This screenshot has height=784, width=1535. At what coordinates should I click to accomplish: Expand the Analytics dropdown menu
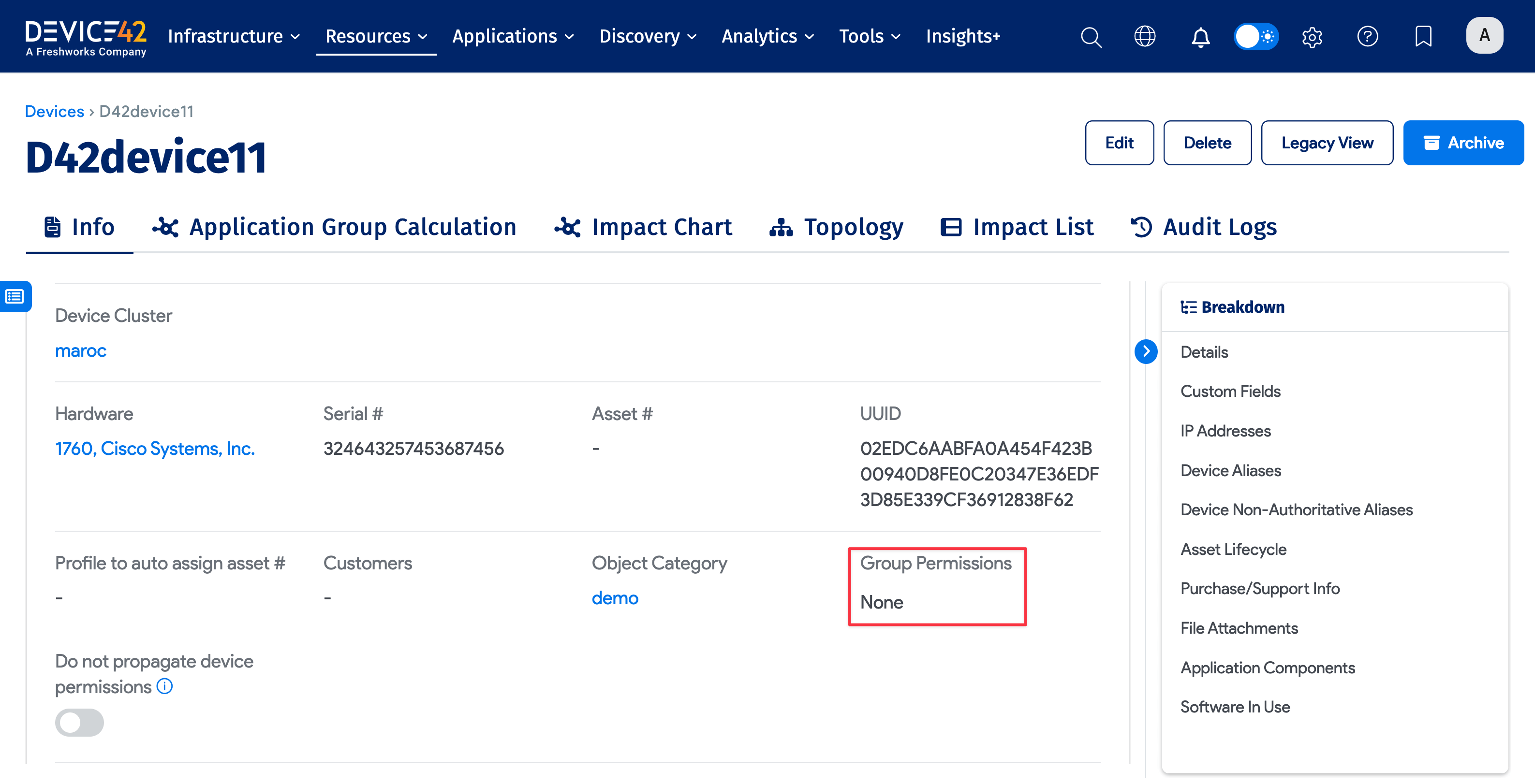point(767,36)
